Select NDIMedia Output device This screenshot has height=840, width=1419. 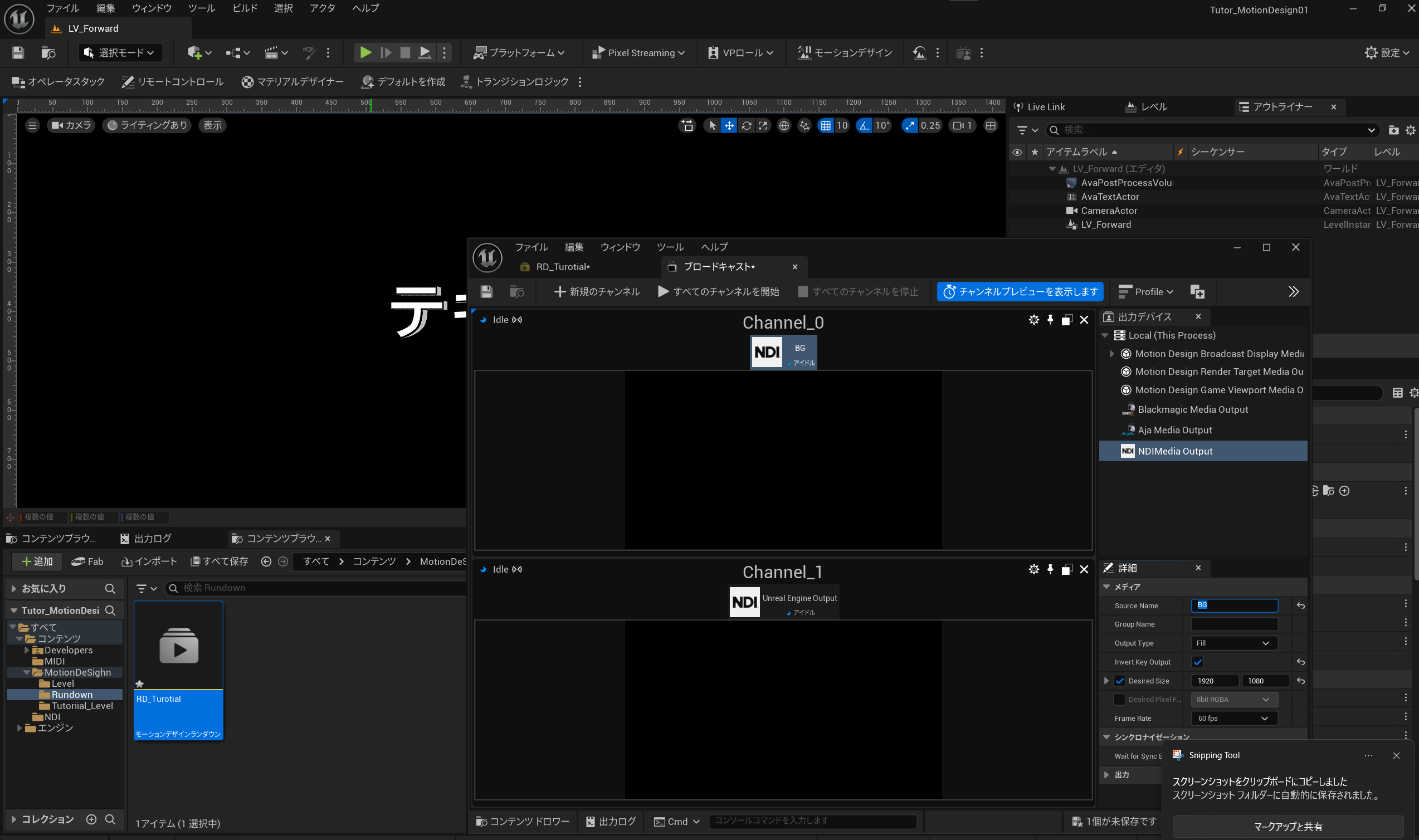coord(1174,451)
